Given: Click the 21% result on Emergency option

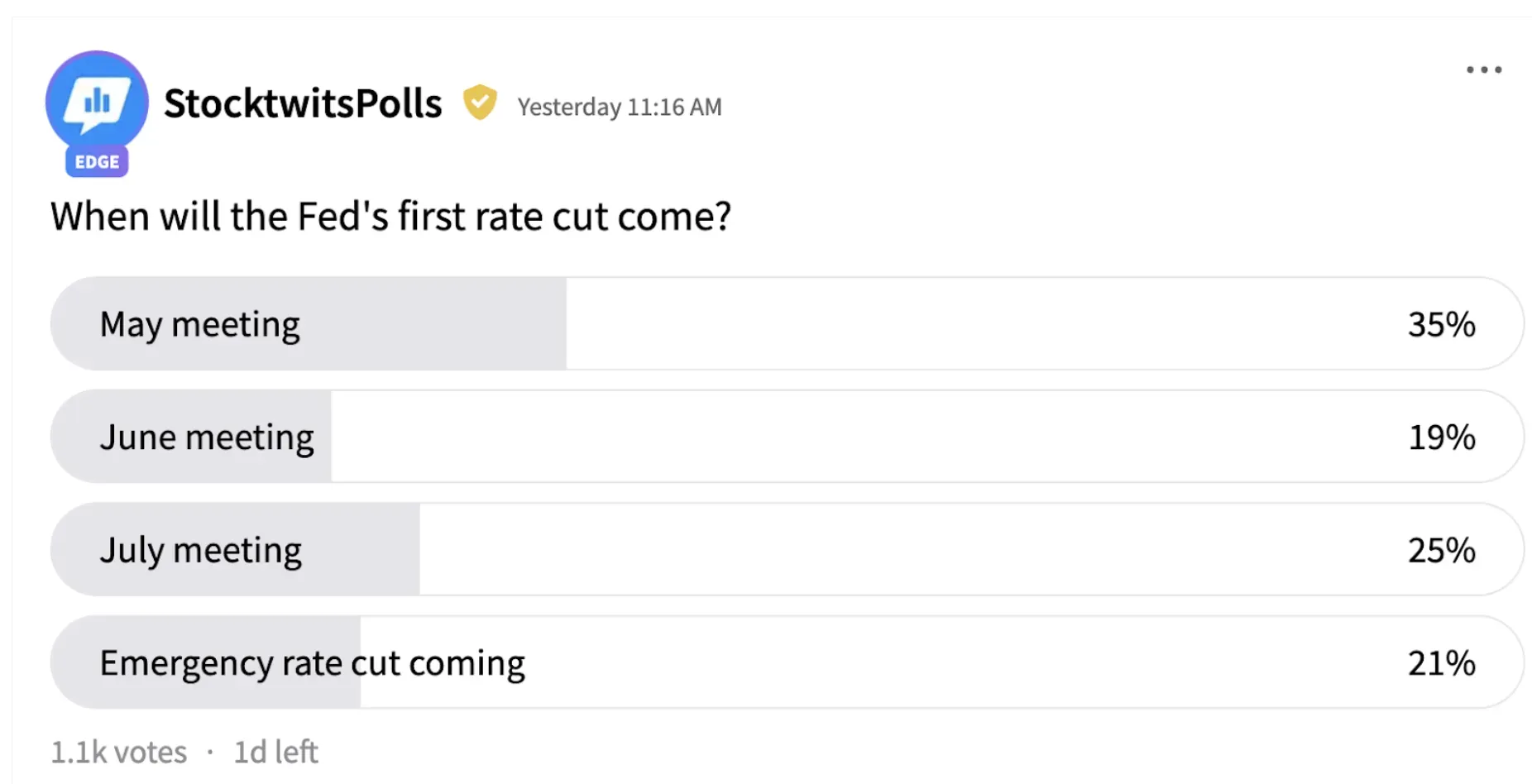Looking at the screenshot, I should click(x=1441, y=663).
